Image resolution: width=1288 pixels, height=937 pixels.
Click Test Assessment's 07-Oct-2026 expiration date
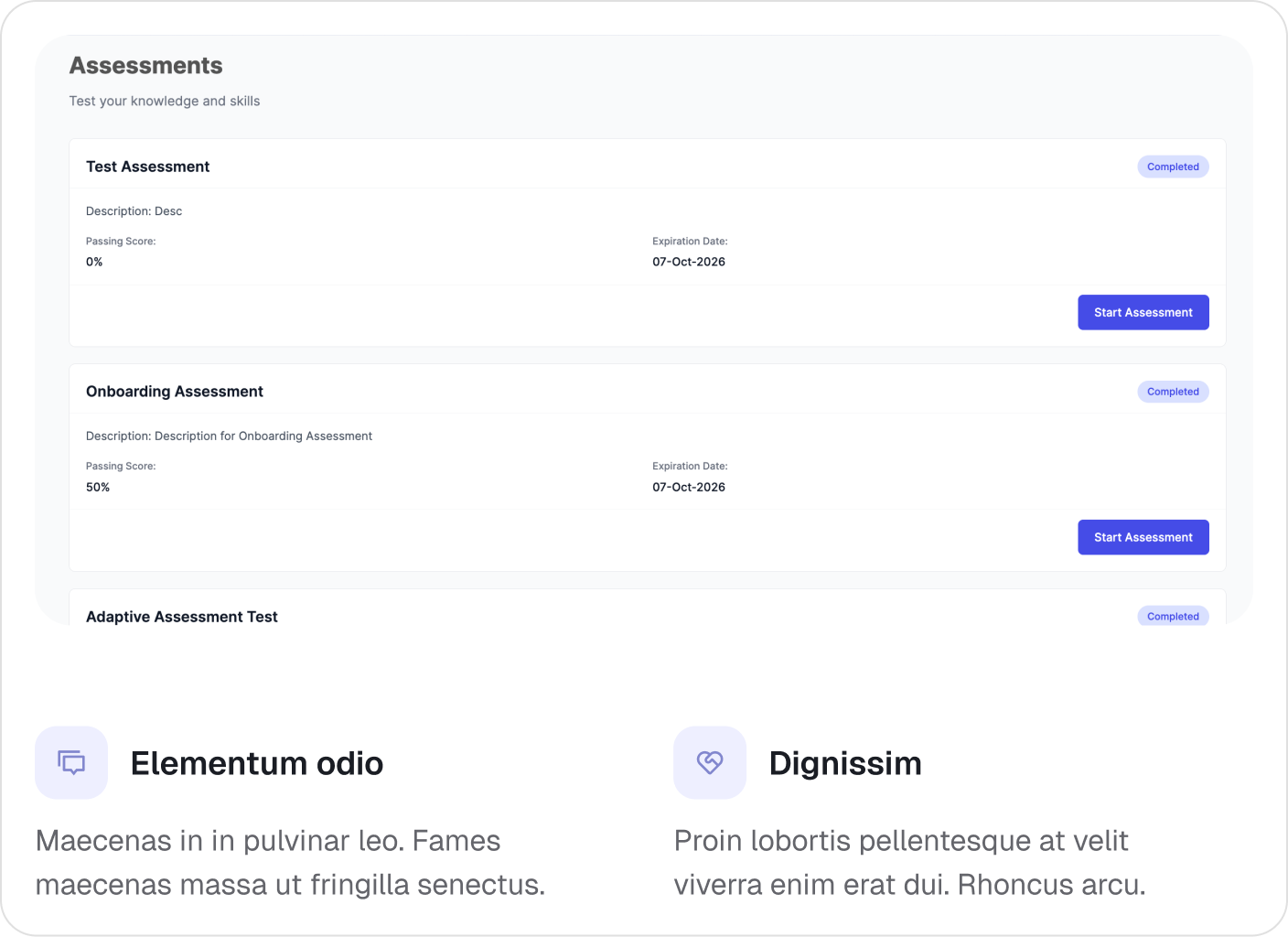[689, 262]
